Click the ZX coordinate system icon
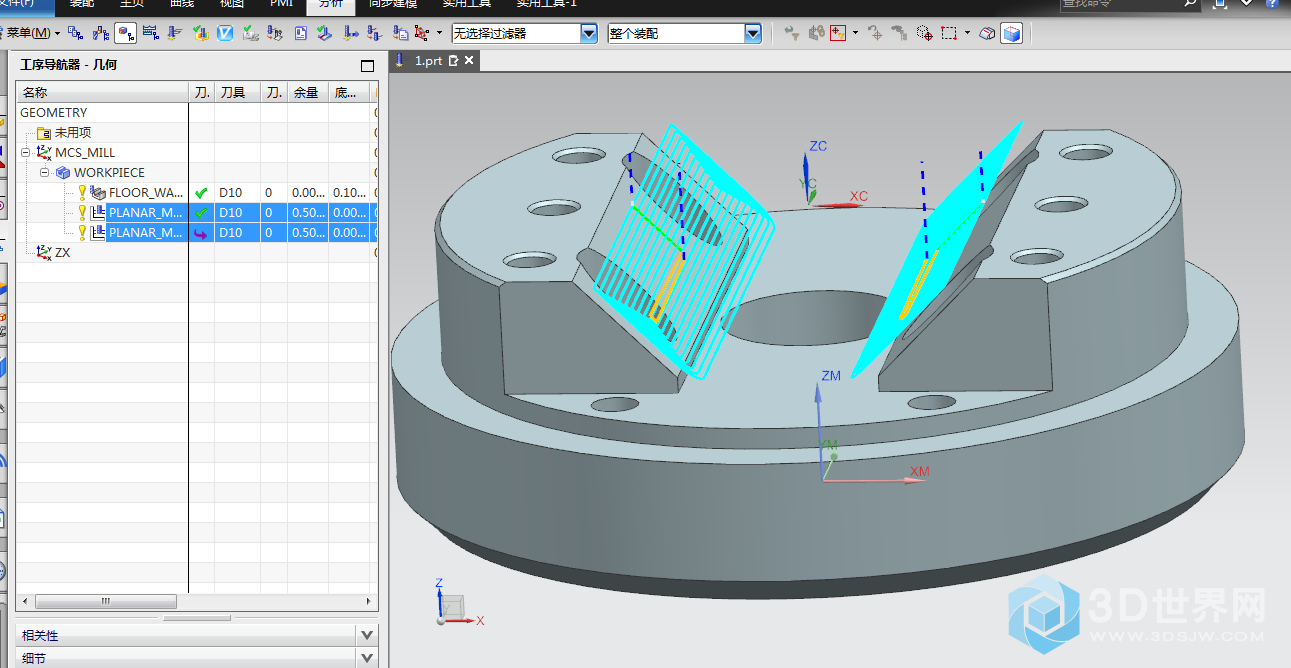The width and height of the screenshot is (1291, 668). pos(44,253)
